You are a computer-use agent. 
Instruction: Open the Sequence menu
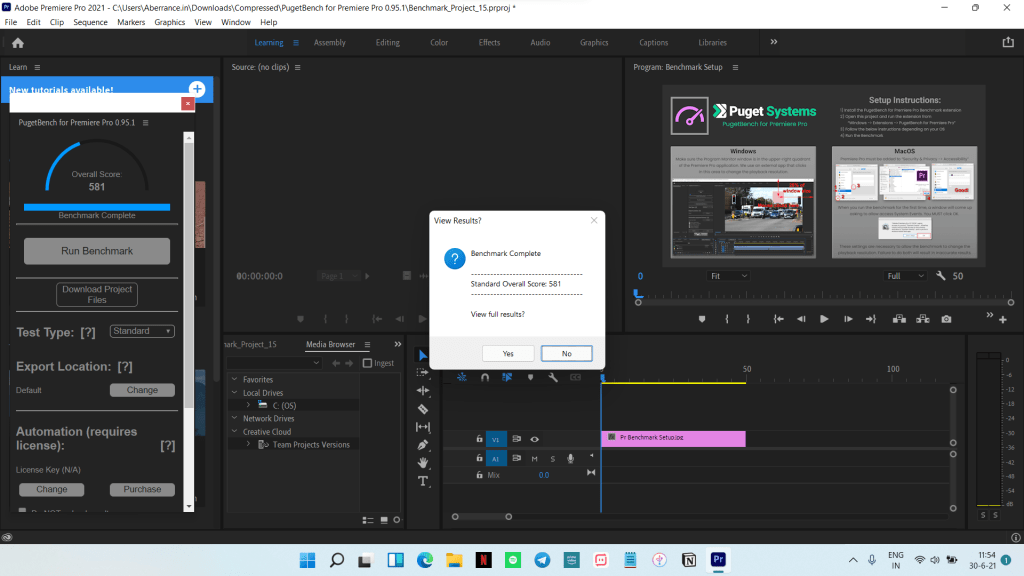point(90,22)
